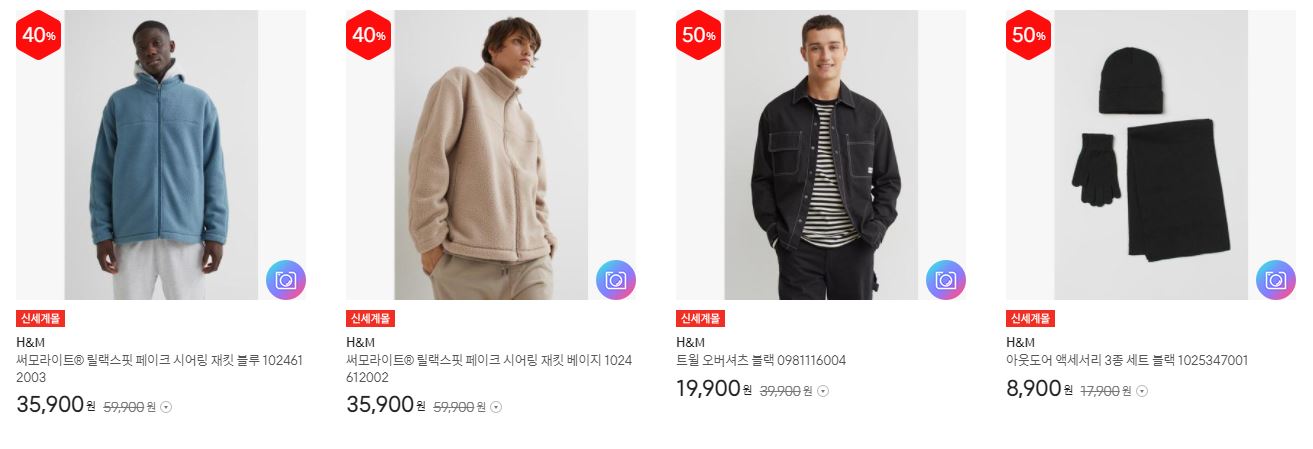Screen dimensions: 1313x449
Task: Open image search on beige fleece jacket
Action: [616, 280]
